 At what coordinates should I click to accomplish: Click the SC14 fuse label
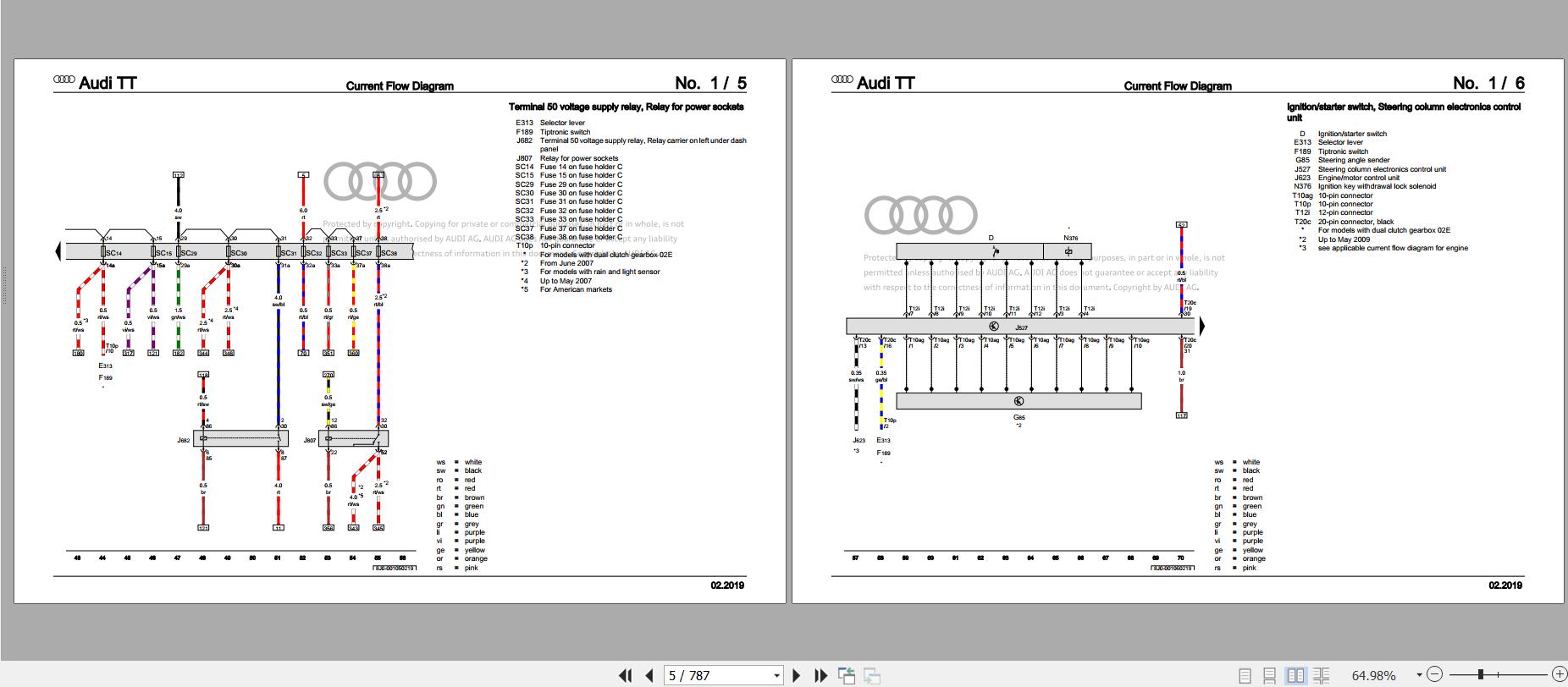coord(114,253)
